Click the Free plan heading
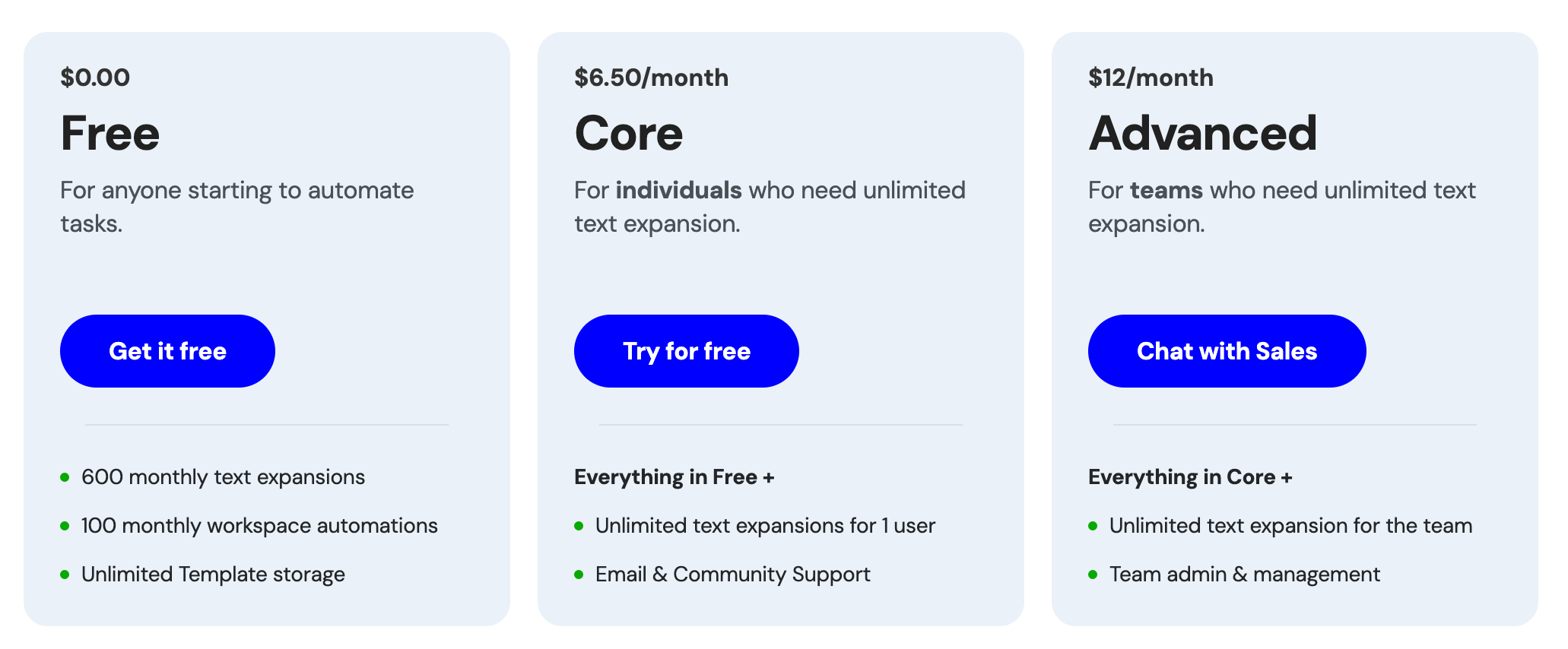The image size is (1568, 649). coord(110,134)
